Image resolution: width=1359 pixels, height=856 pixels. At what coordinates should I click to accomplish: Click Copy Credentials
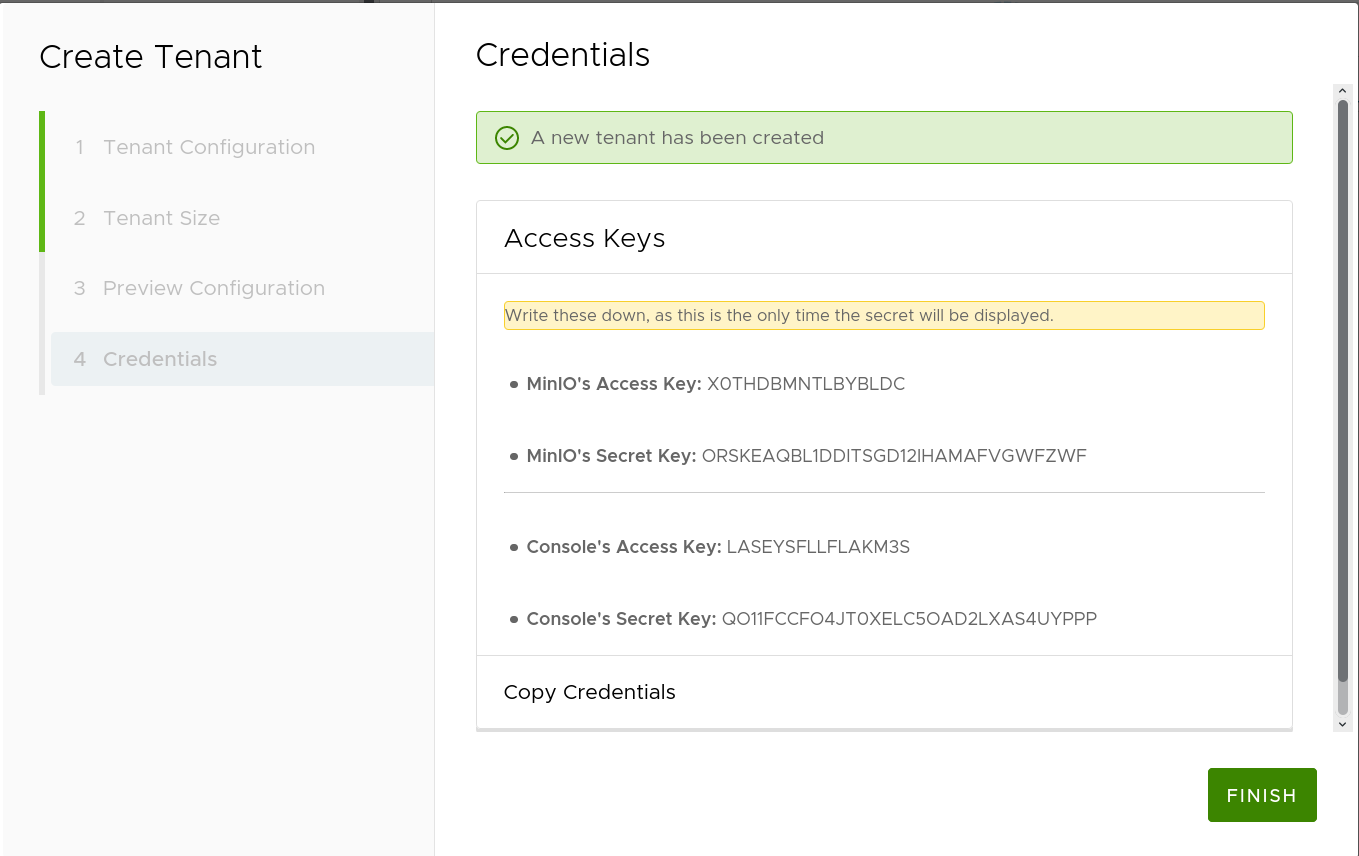pyautogui.click(x=589, y=692)
